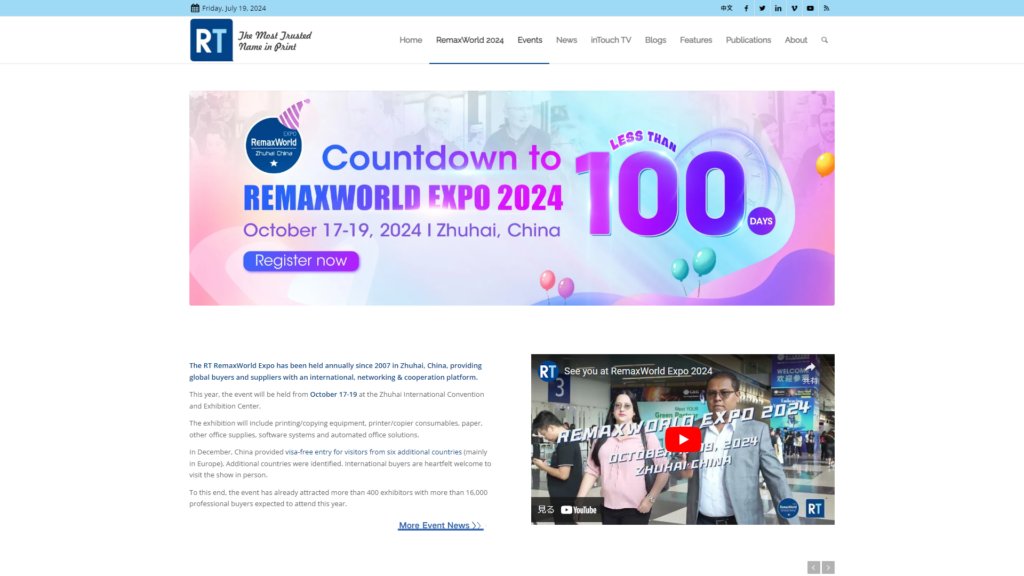Viewport: 1024px width, 576px height.
Task: Open the News menu item
Action: [x=566, y=40]
